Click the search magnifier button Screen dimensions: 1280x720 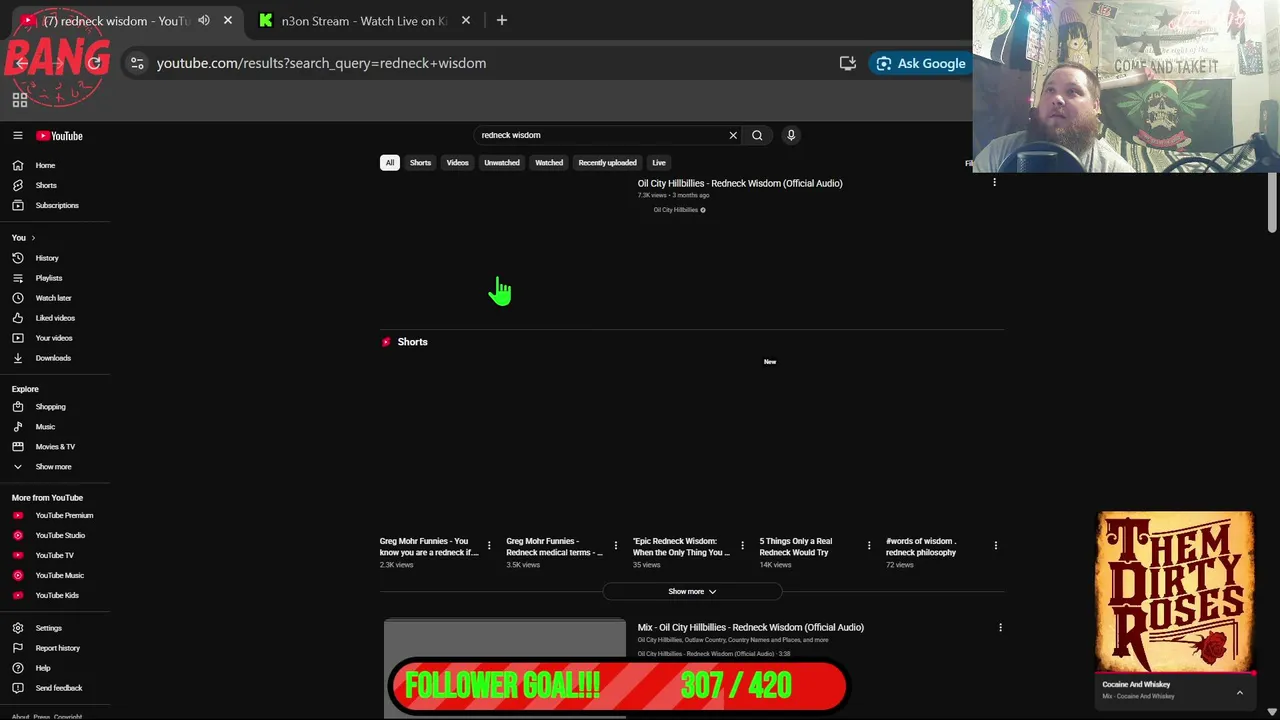click(757, 135)
